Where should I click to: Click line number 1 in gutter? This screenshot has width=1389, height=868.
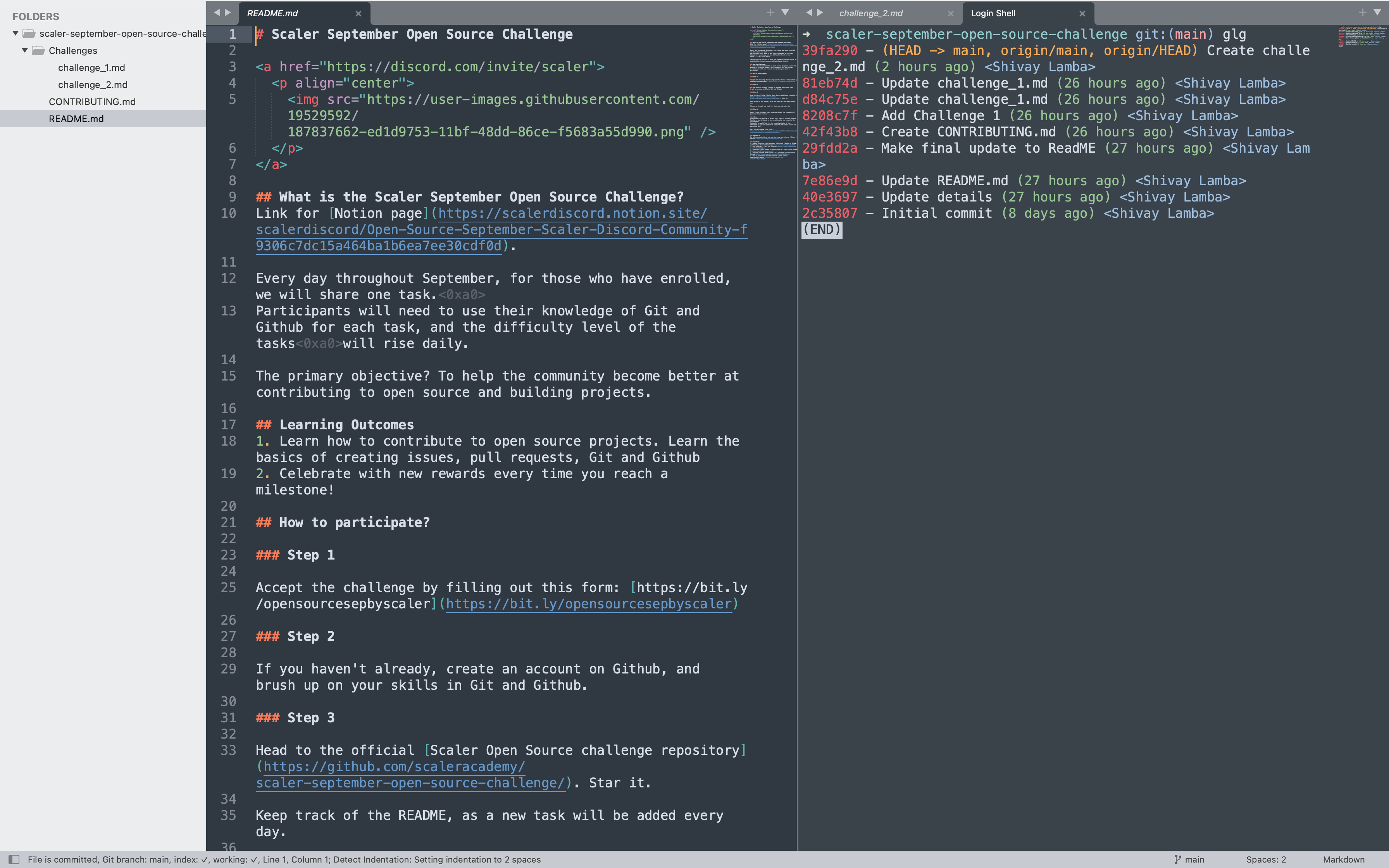(x=233, y=34)
